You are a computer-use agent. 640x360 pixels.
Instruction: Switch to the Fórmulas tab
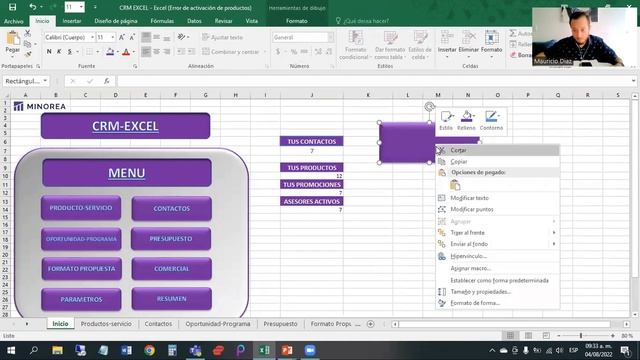[x=162, y=21]
